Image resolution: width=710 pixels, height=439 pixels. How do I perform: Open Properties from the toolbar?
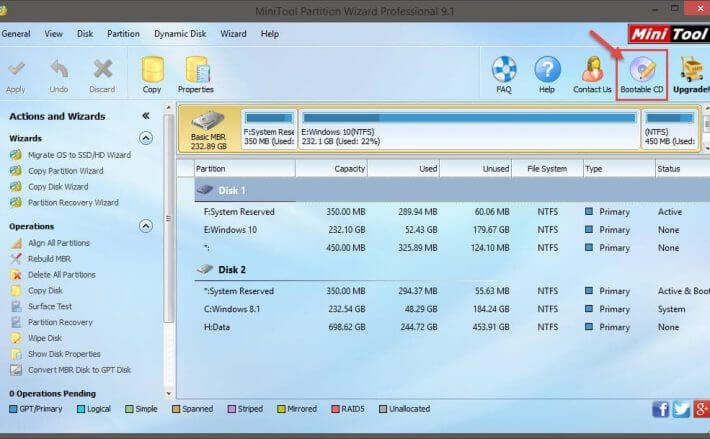tap(196, 75)
